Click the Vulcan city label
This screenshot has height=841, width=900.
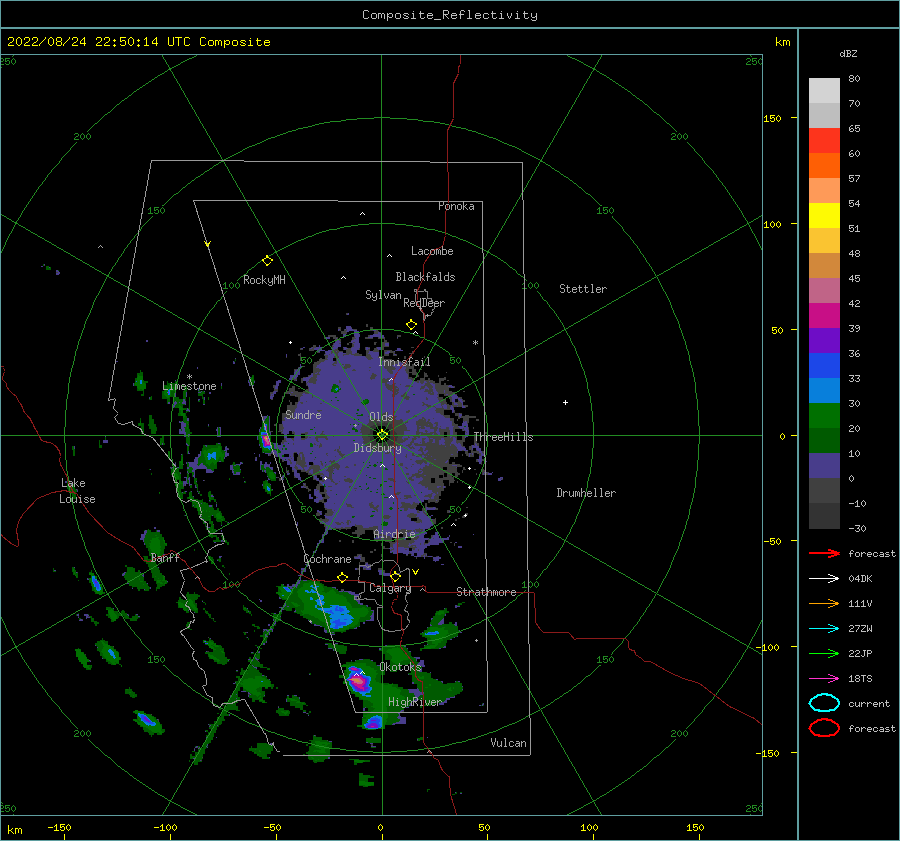(x=509, y=743)
